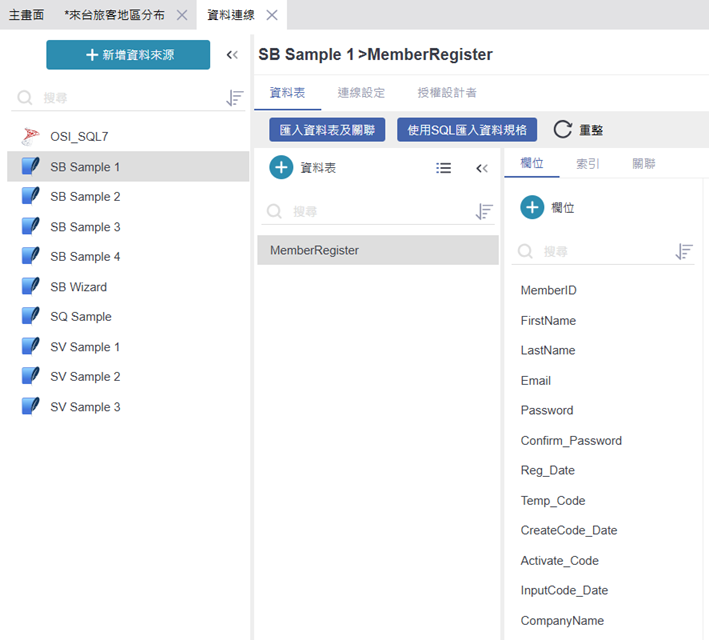Switch to the 連線設定 tab

[361, 93]
